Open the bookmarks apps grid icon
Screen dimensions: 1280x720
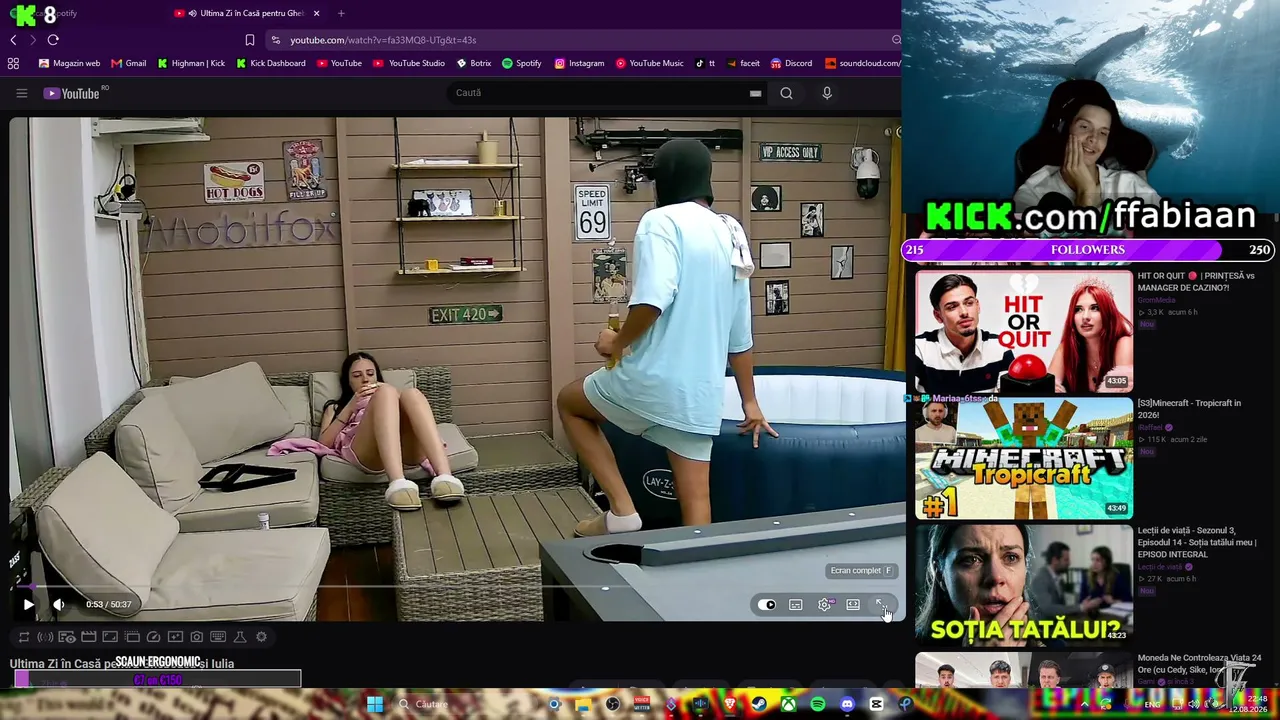(13, 63)
